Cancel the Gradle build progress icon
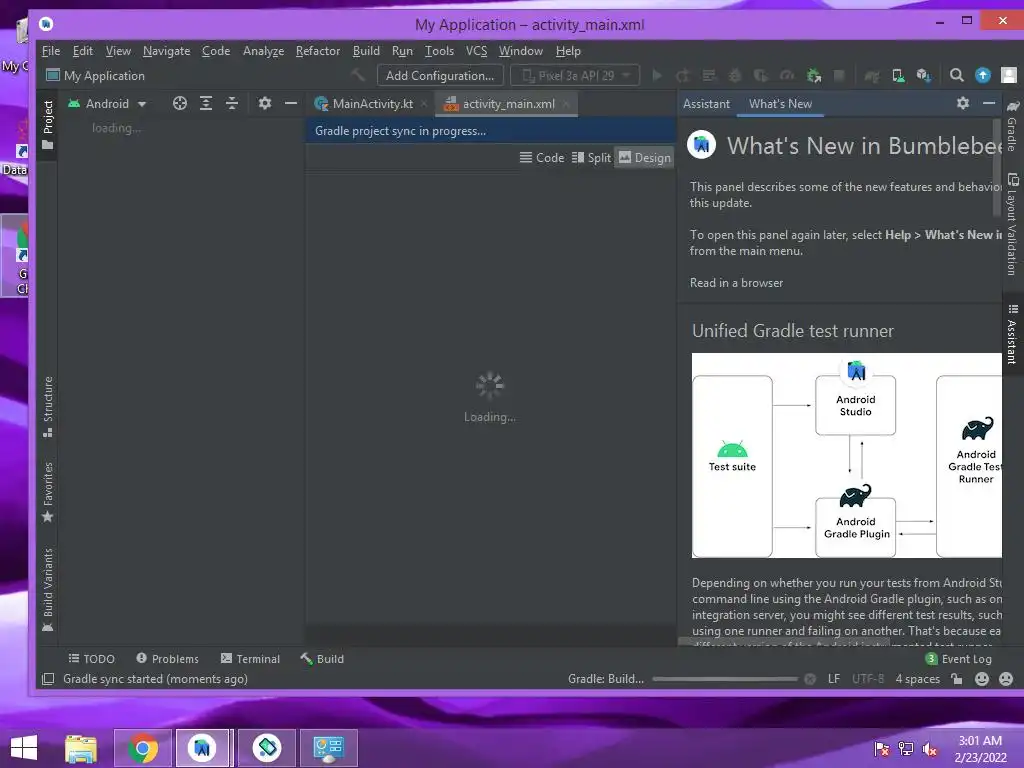 [x=810, y=679]
